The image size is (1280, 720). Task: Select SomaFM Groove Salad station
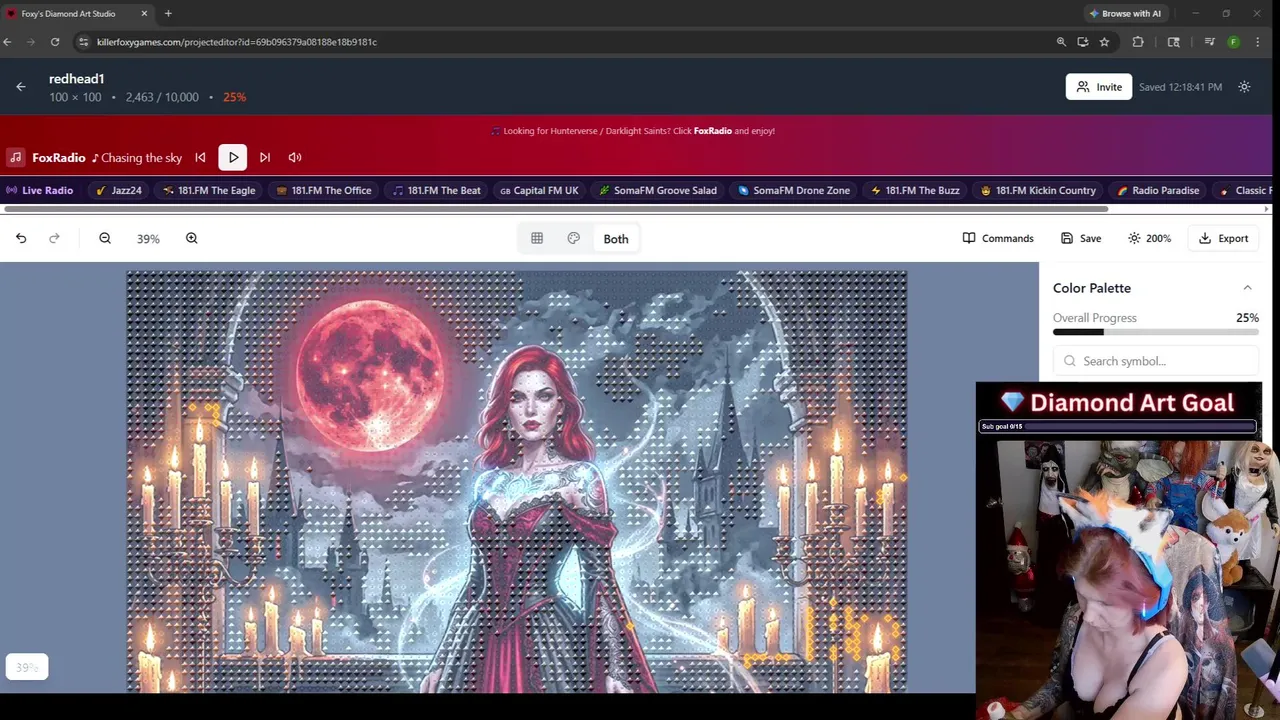tap(658, 190)
